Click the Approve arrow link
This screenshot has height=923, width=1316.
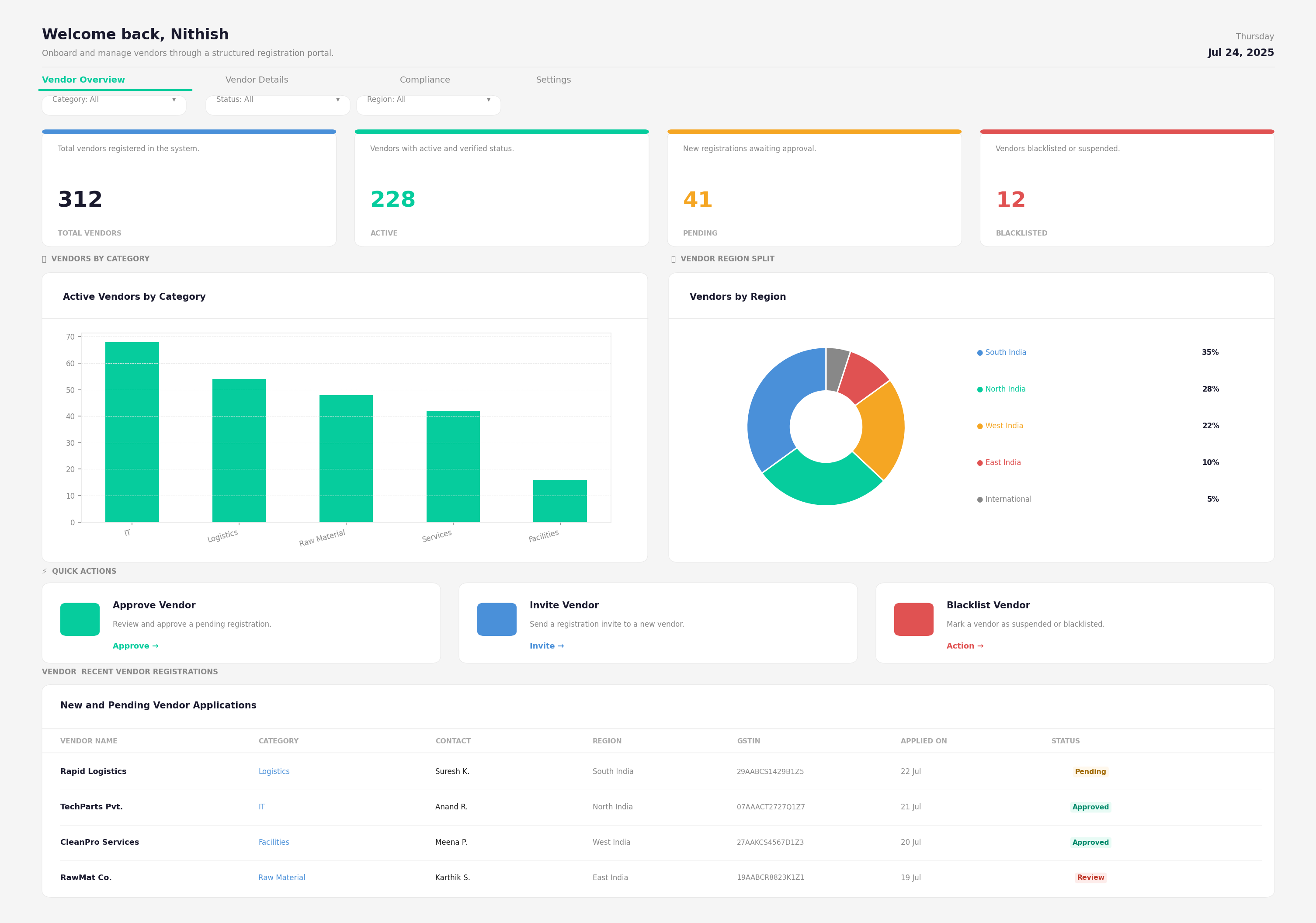pyautogui.click(x=135, y=646)
